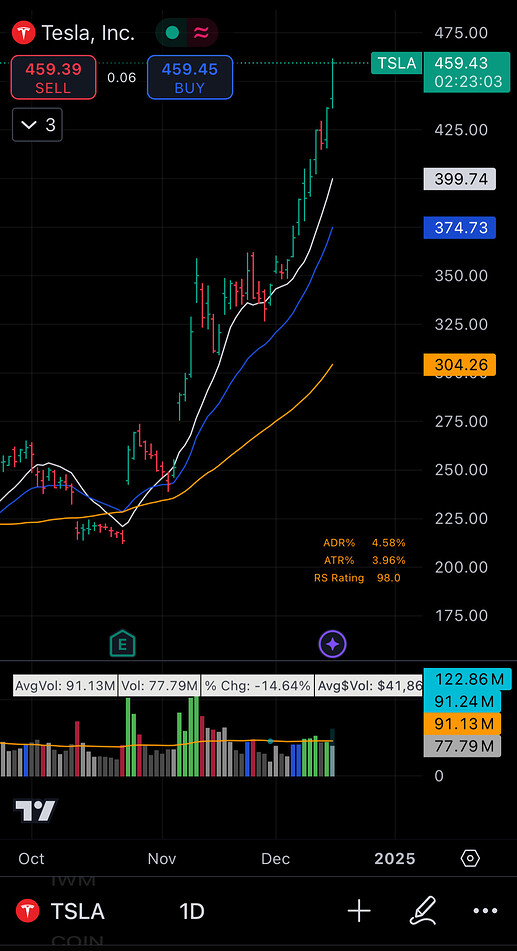The width and height of the screenshot is (517, 951).
Task: Expand the collapsed indicators list showing 3
Action: point(37,125)
